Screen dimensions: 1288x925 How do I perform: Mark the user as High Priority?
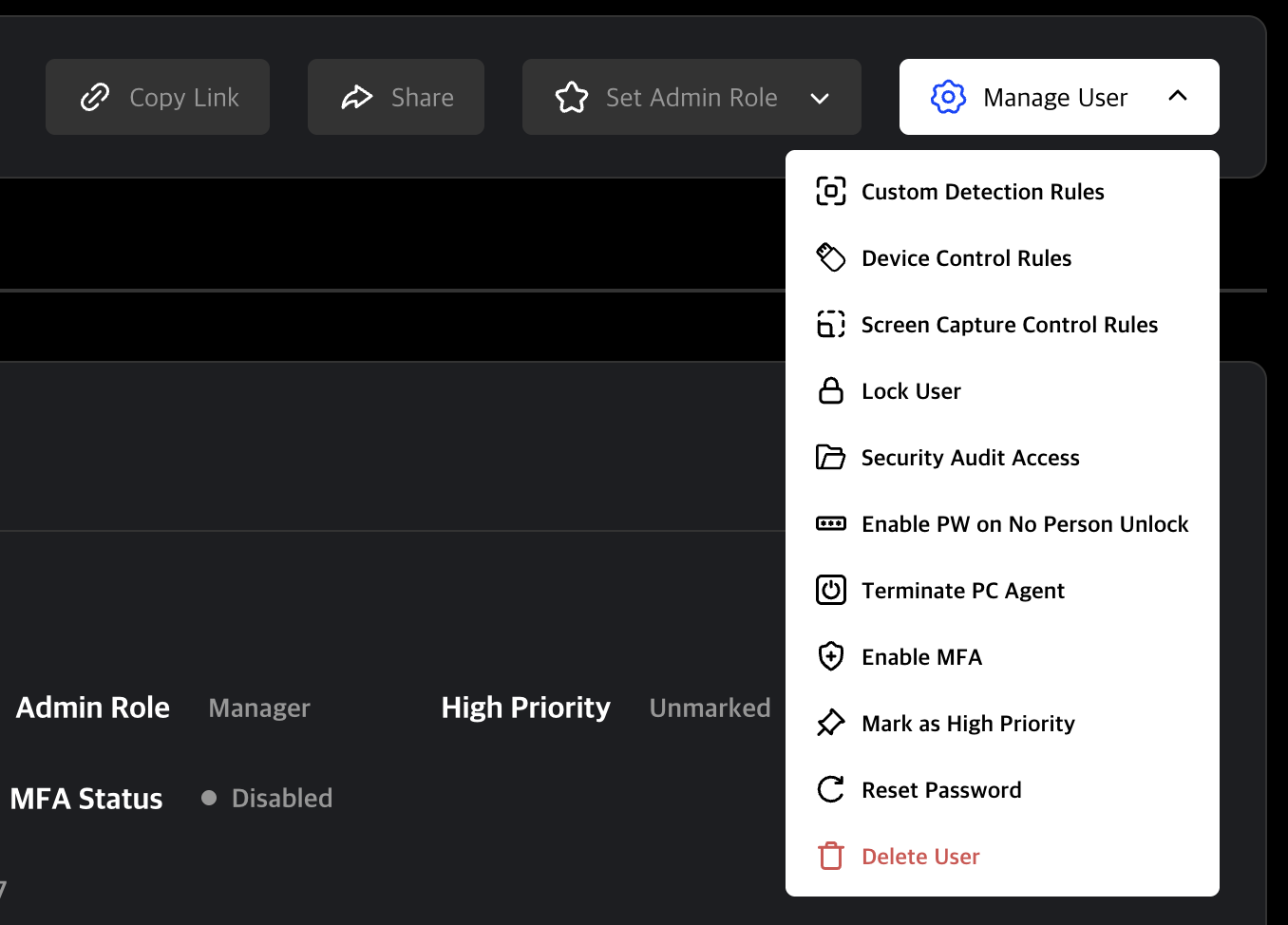pyautogui.click(x=967, y=723)
